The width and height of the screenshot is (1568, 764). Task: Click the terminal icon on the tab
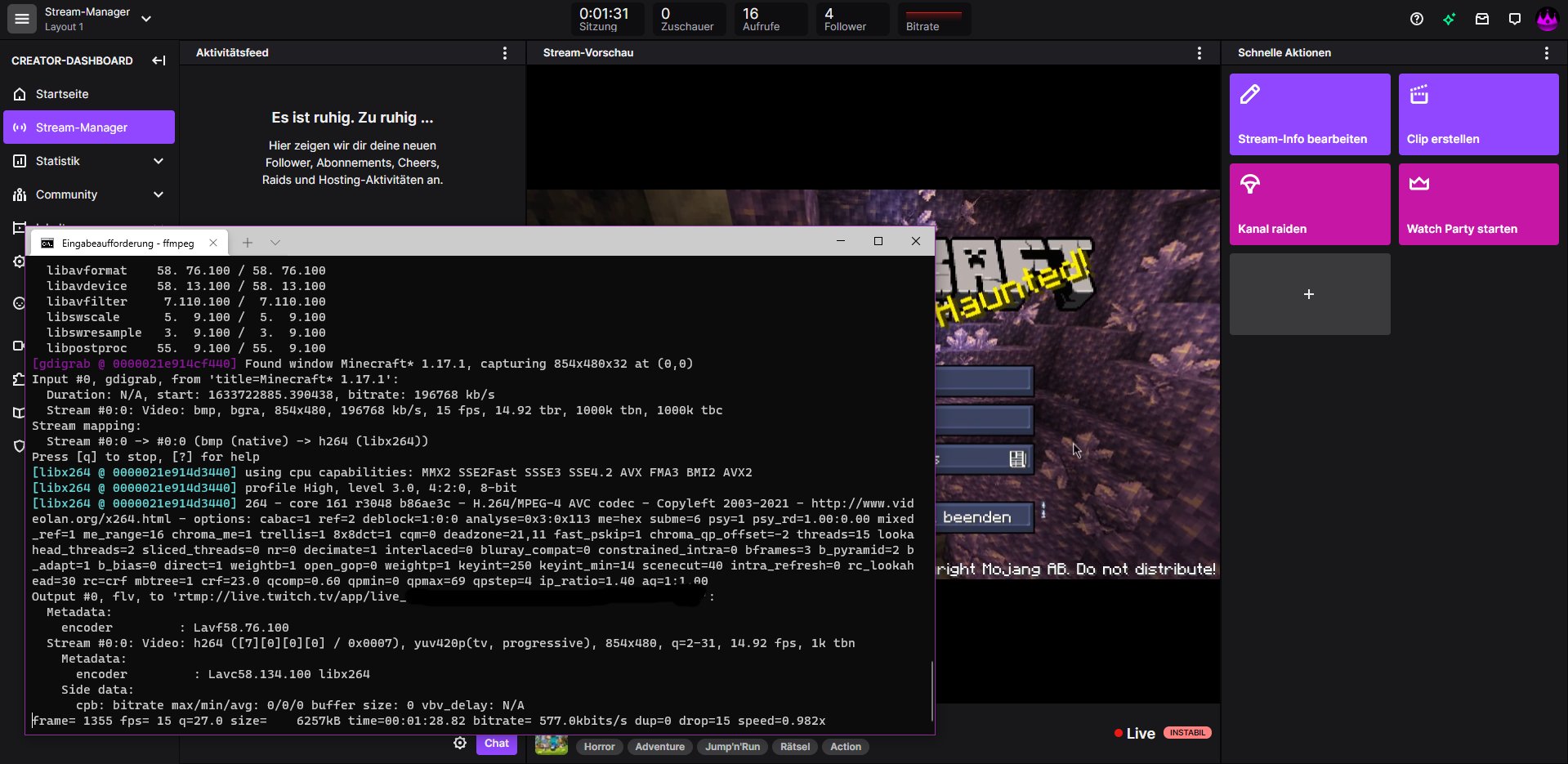[x=47, y=243]
